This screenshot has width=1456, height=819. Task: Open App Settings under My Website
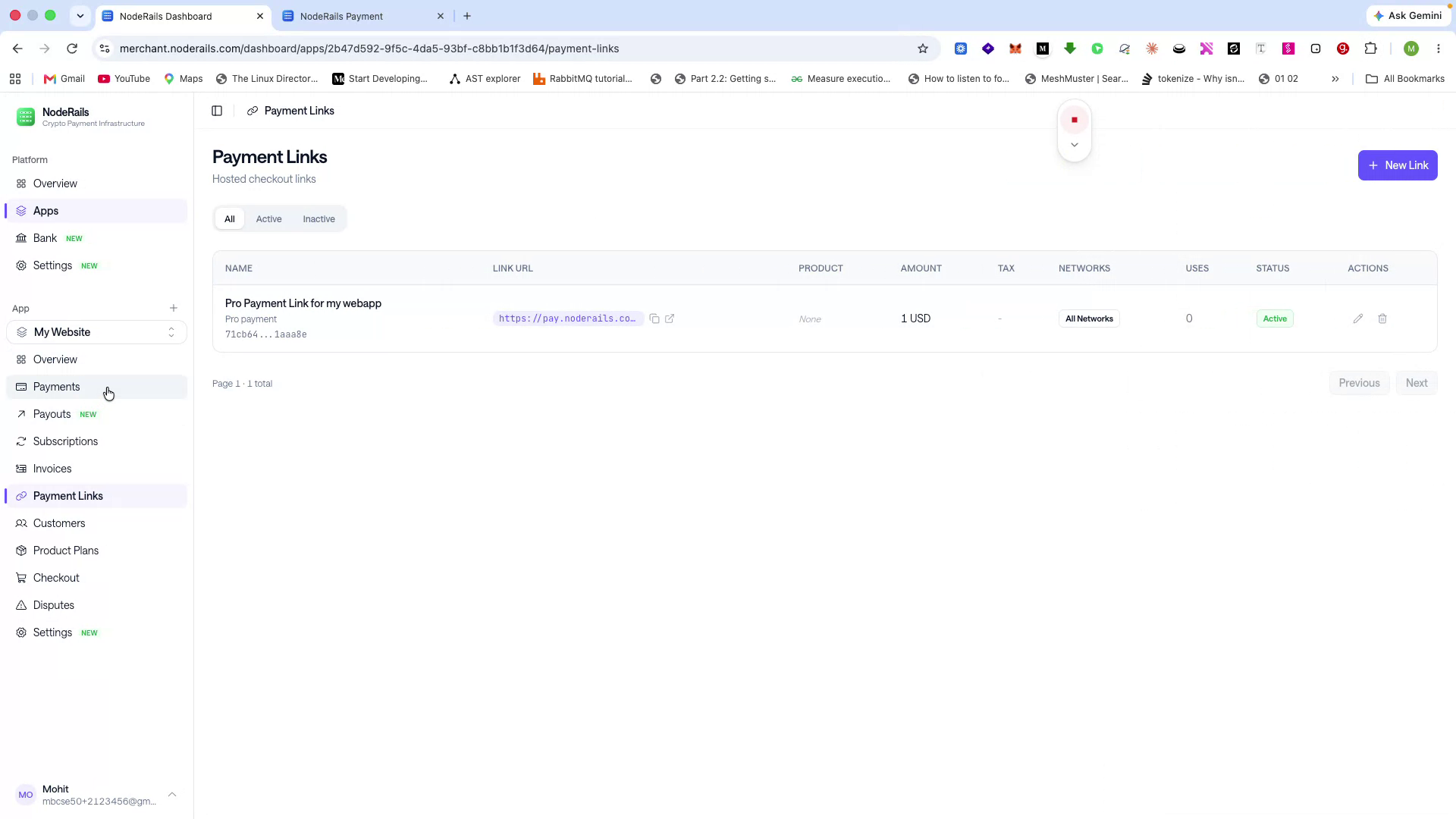coord(96,632)
